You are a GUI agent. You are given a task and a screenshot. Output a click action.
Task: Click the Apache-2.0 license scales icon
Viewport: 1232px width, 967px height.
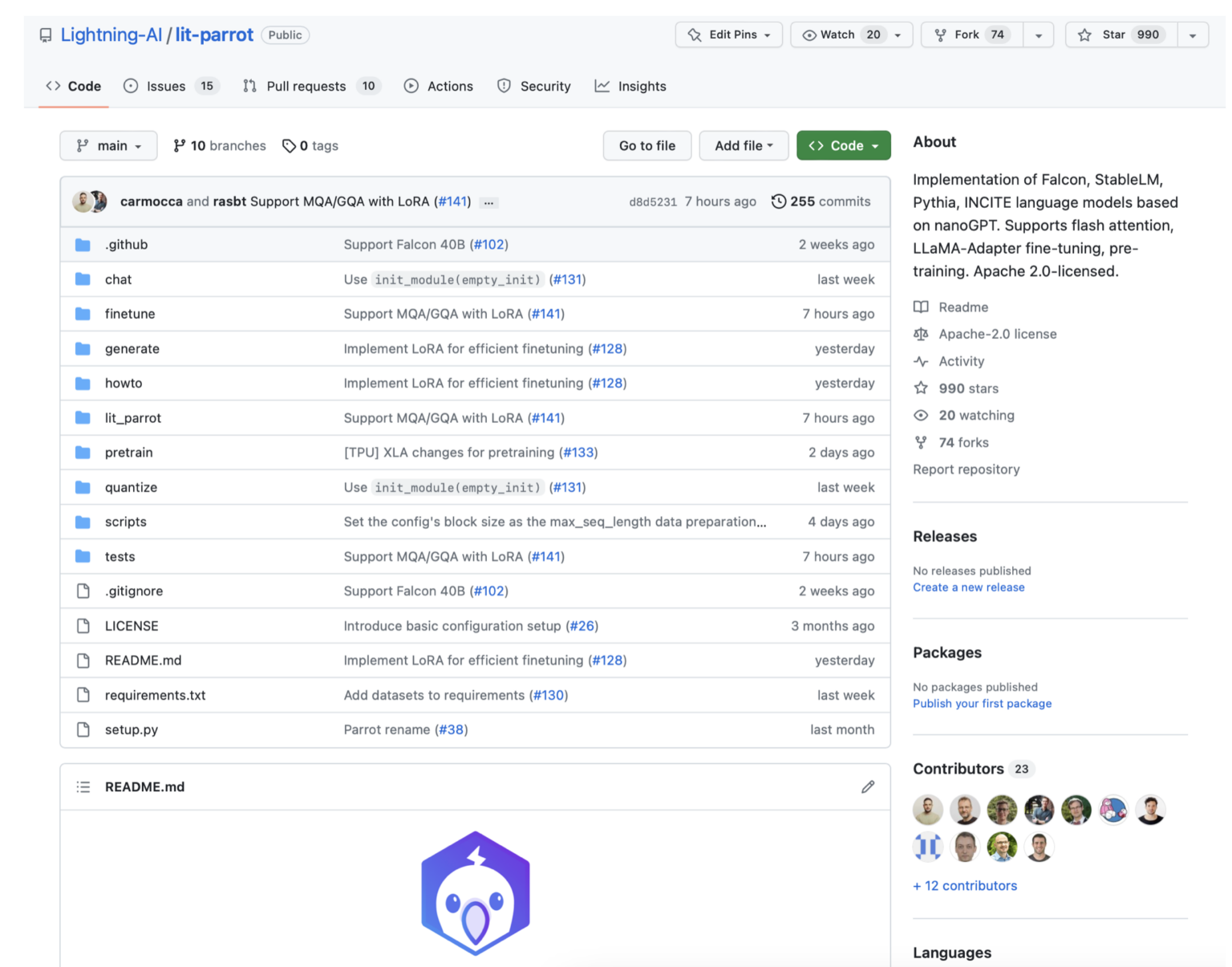921,334
